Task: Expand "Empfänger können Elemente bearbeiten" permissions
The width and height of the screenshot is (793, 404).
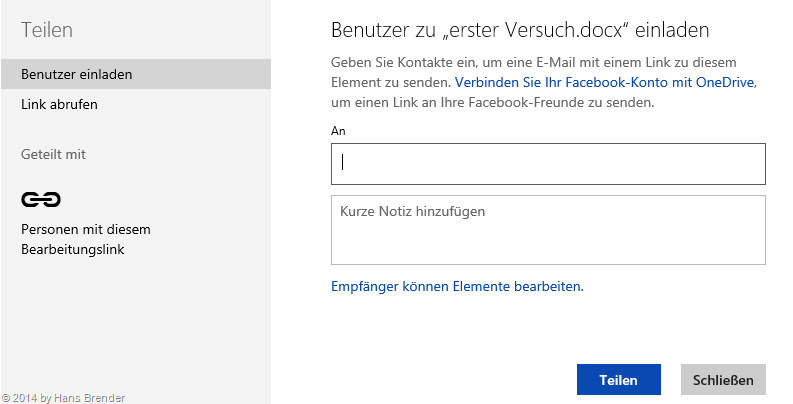Action: (456, 286)
